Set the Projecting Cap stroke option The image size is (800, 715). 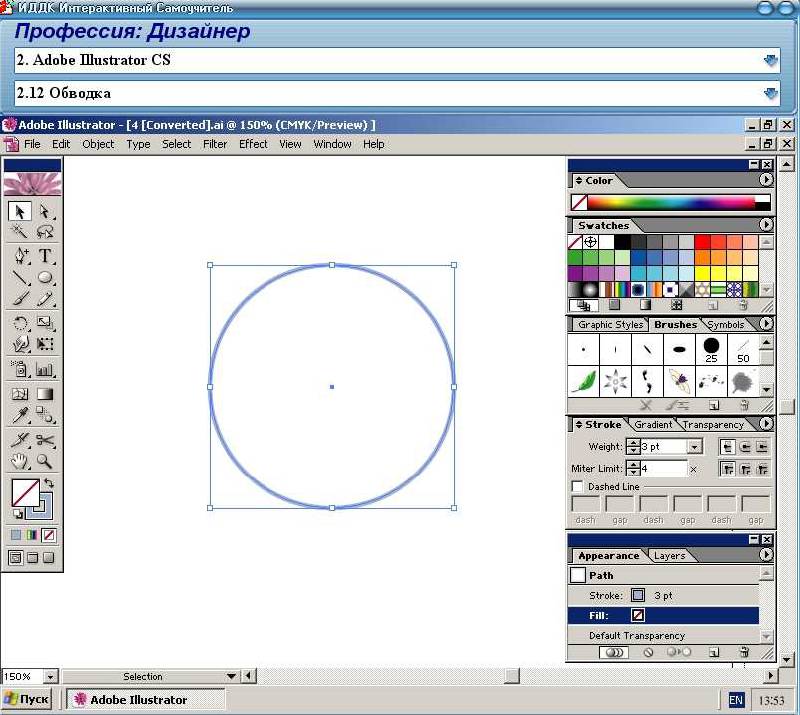coord(762,447)
